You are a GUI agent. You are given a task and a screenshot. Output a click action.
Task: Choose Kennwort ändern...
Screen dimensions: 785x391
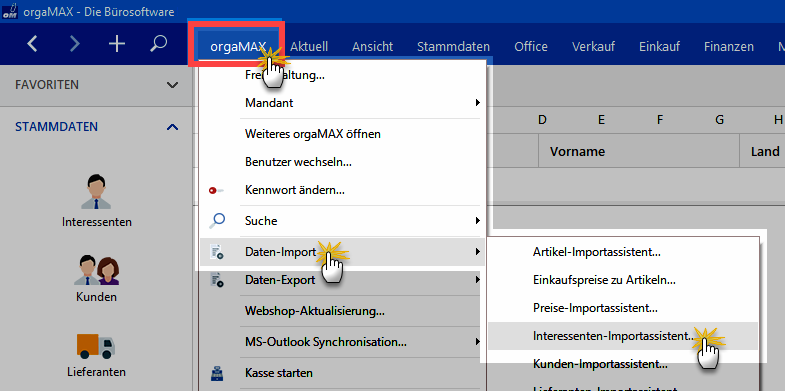click(295, 190)
